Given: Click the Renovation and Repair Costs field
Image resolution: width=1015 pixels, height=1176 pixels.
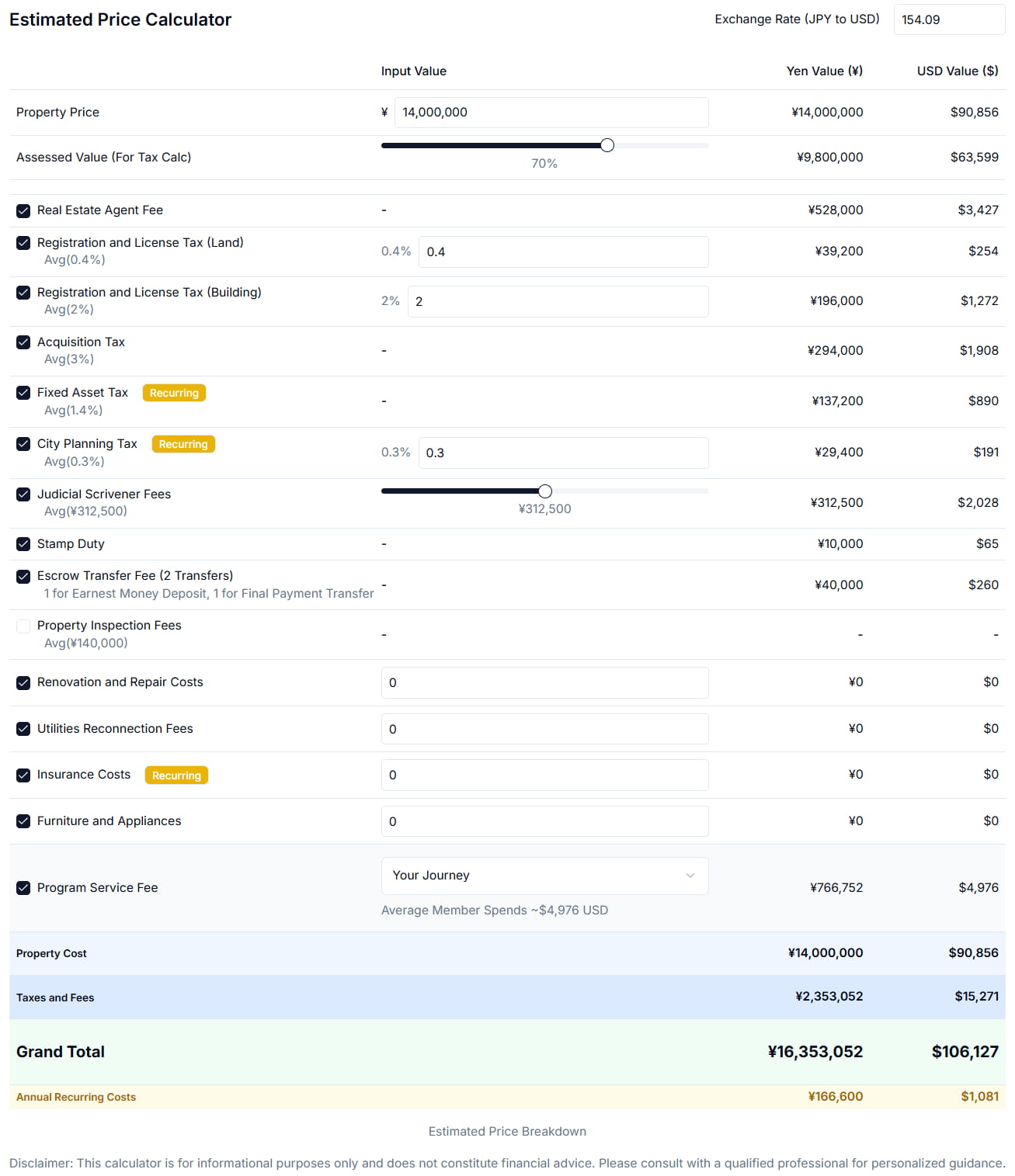Looking at the screenshot, I should click(x=544, y=683).
